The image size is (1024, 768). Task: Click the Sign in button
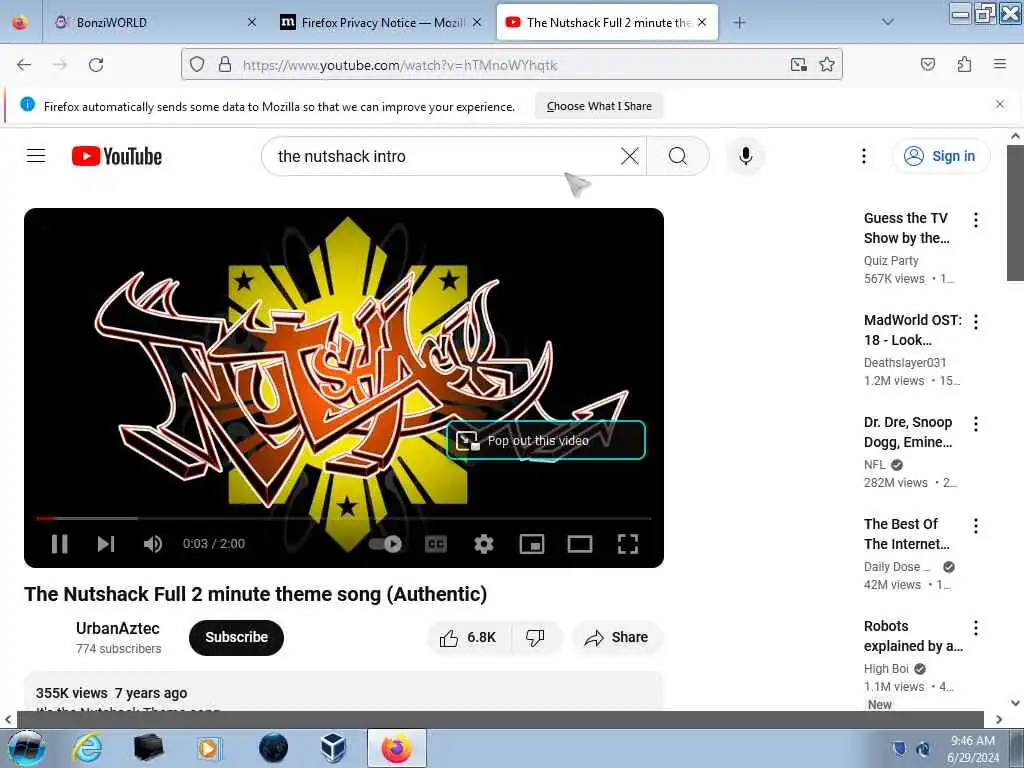tap(940, 156)
